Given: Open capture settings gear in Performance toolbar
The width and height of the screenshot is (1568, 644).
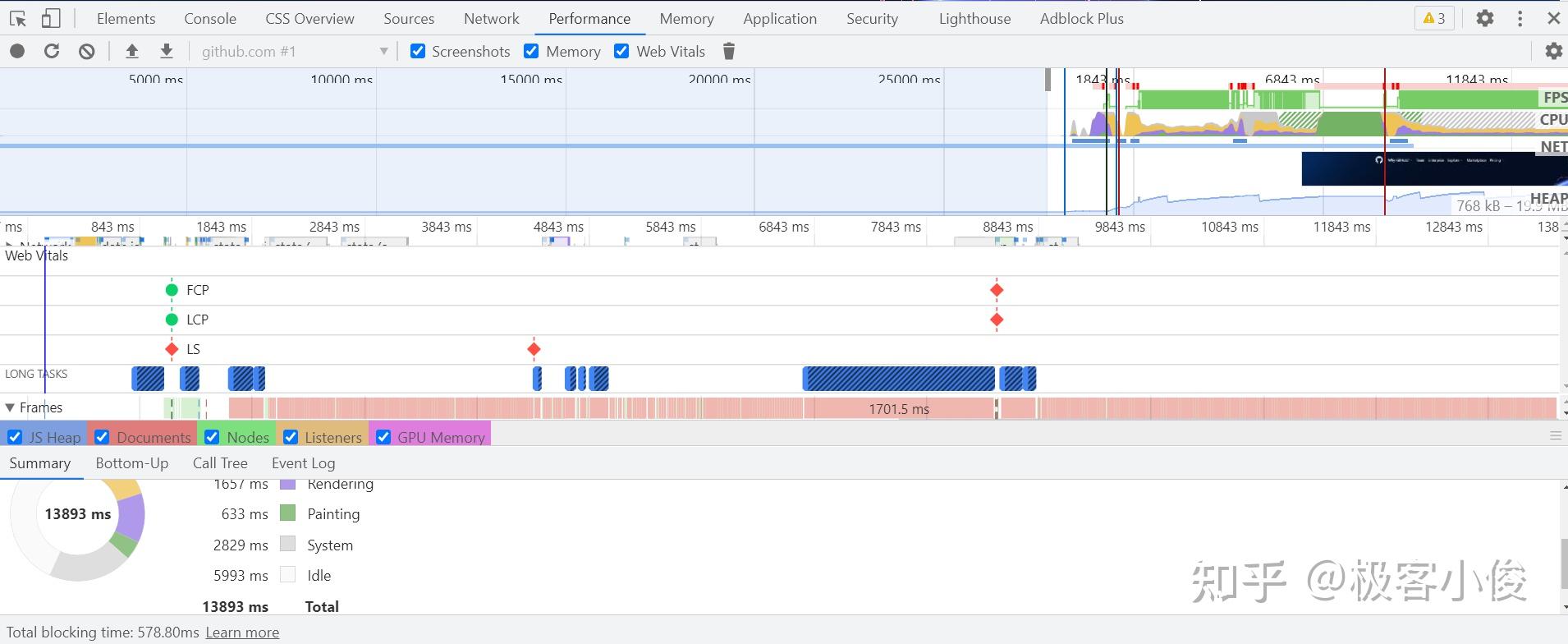Looking at the screenshot, I should [1553, 51].
